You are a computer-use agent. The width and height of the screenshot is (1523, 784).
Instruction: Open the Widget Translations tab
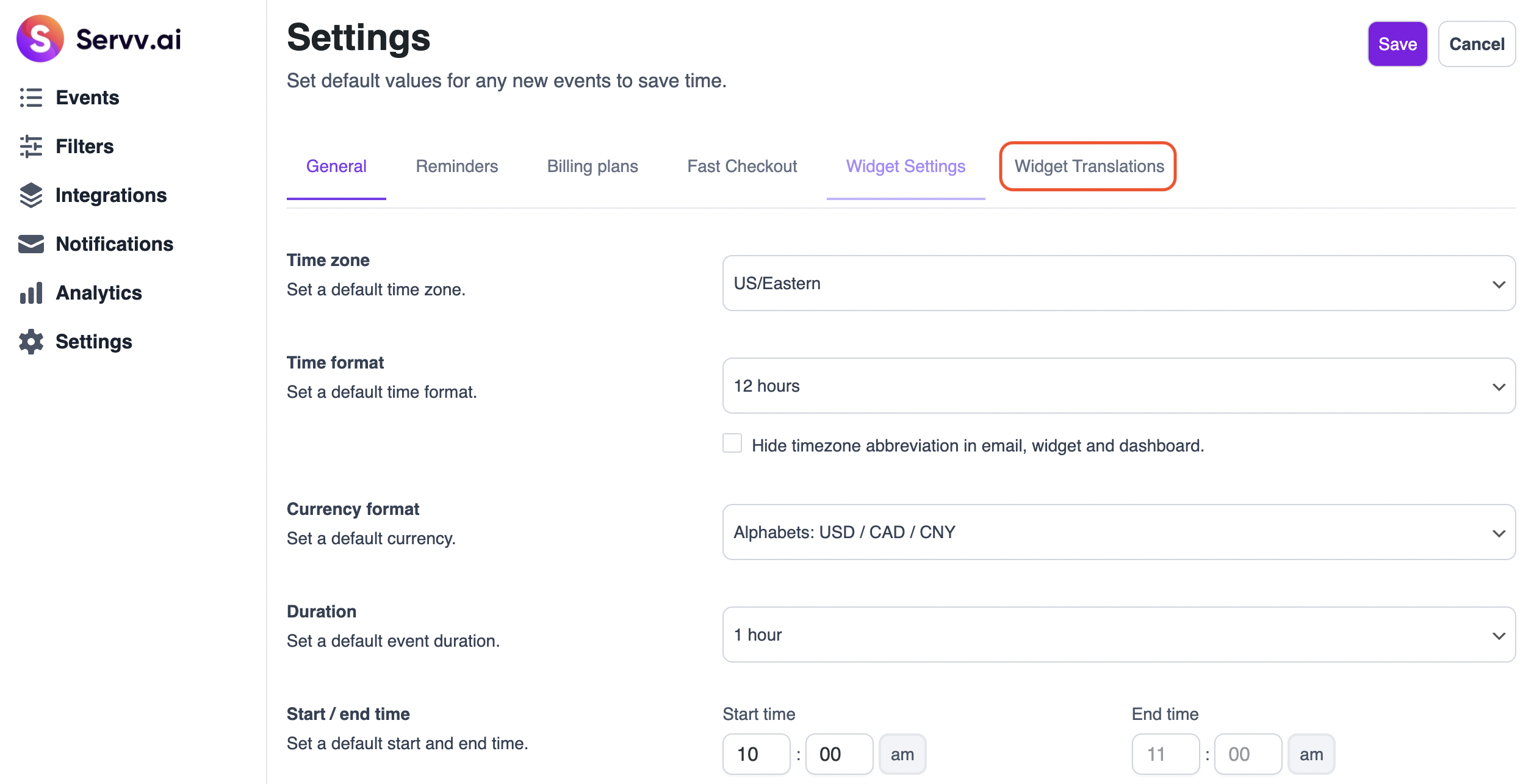1089,166
